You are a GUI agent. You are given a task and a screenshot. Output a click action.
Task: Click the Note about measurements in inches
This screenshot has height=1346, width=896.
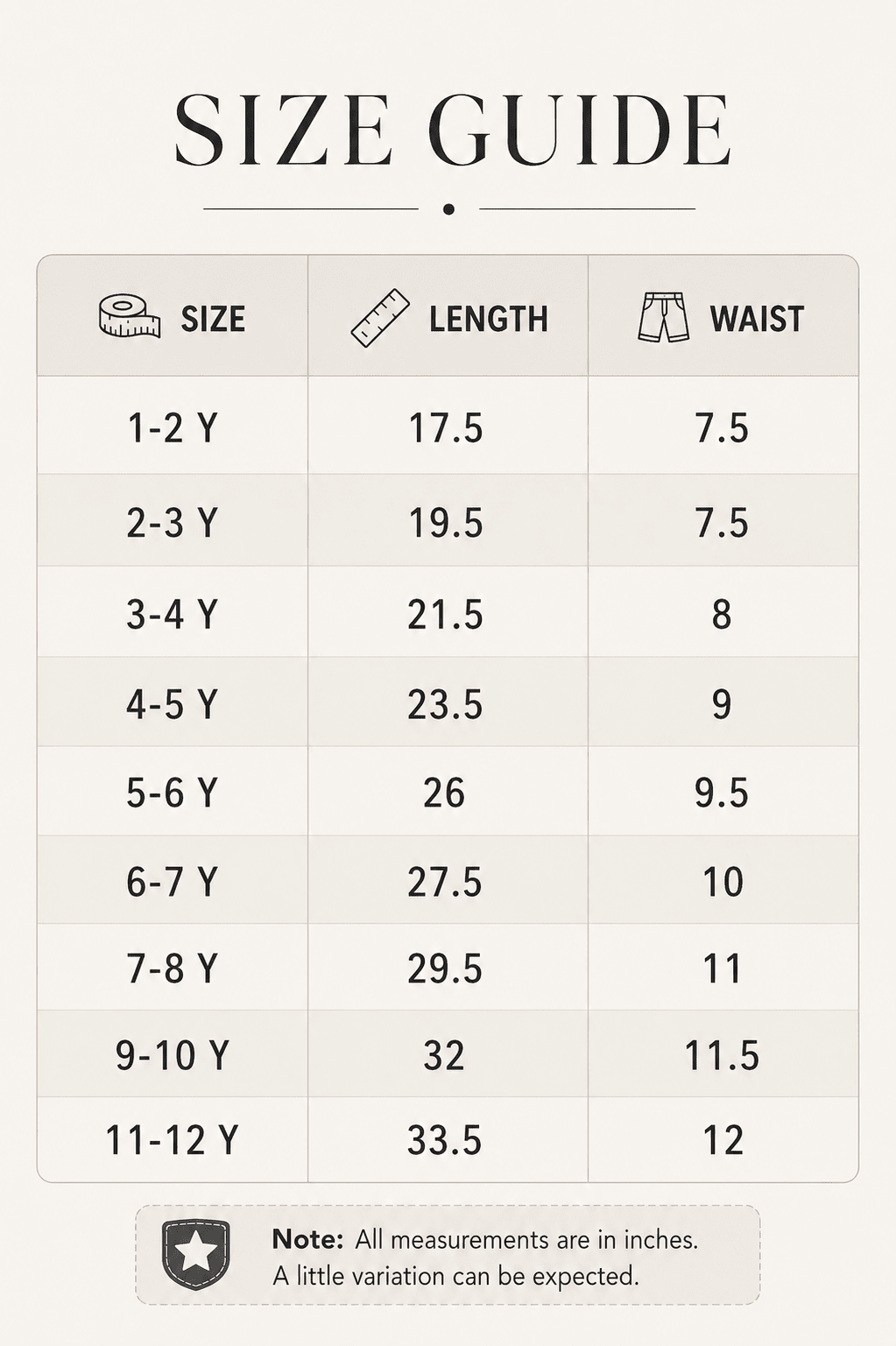pyautogui.click(x=485, y=1258)
